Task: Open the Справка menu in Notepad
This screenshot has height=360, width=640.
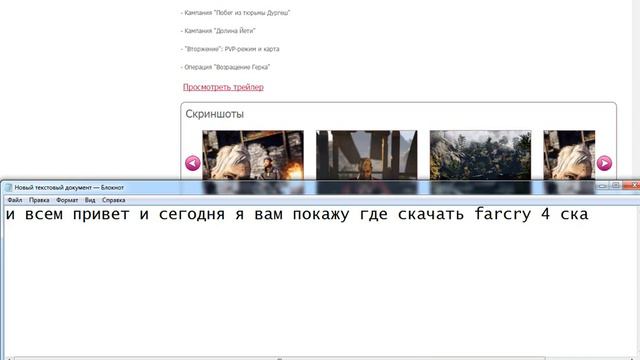Action: pos(113,200)
